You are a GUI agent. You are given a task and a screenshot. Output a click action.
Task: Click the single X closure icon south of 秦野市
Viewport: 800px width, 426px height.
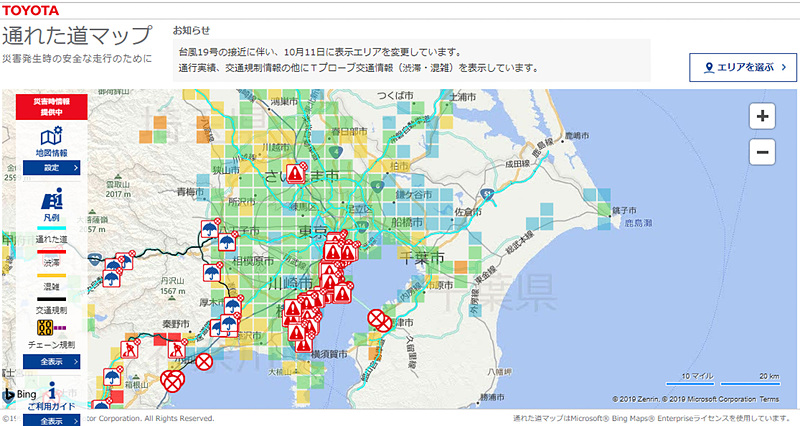point(204,362)
